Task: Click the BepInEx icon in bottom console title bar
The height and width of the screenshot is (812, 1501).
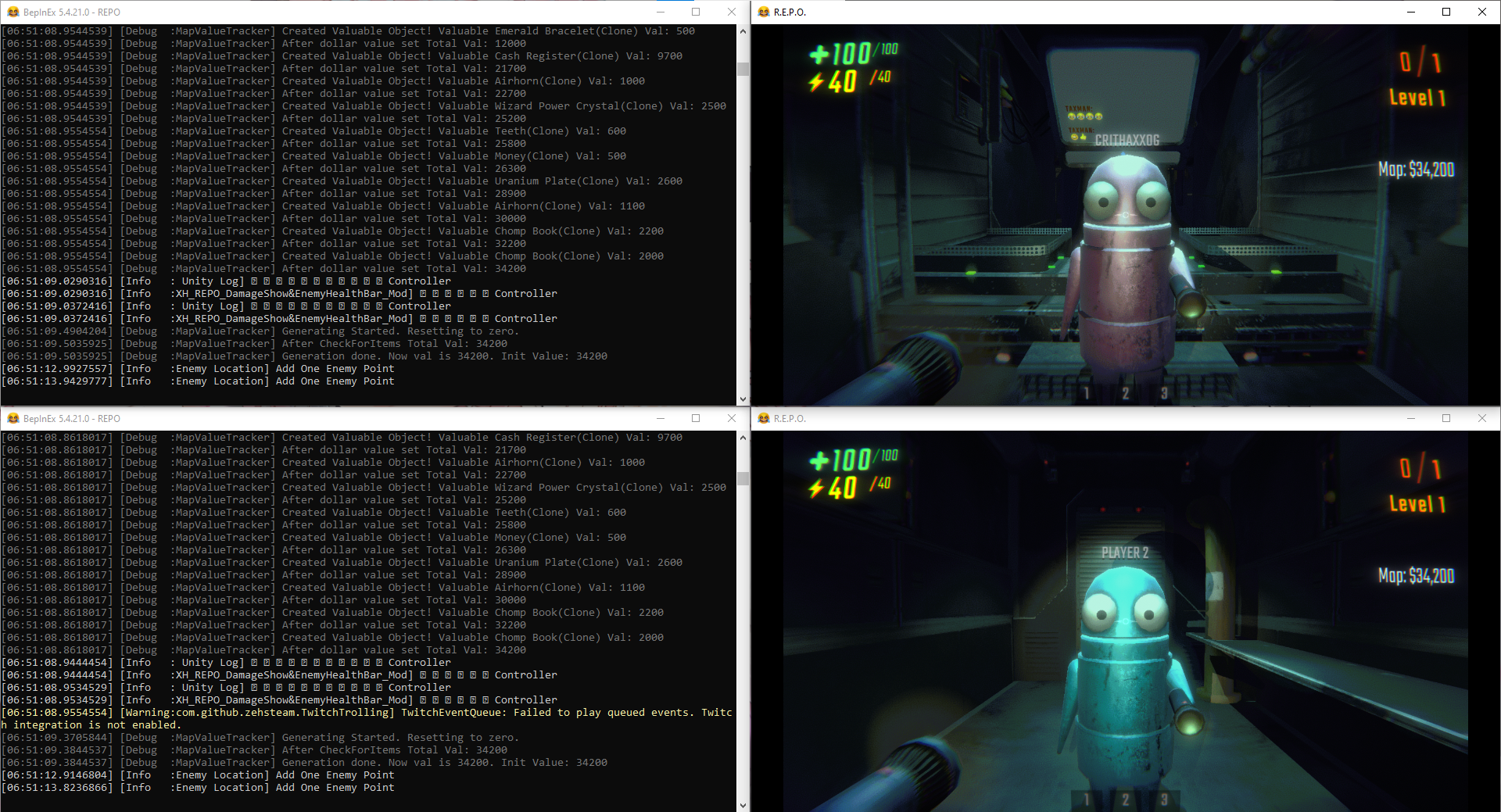Action: pyautogui.click(x=13, y=418)
